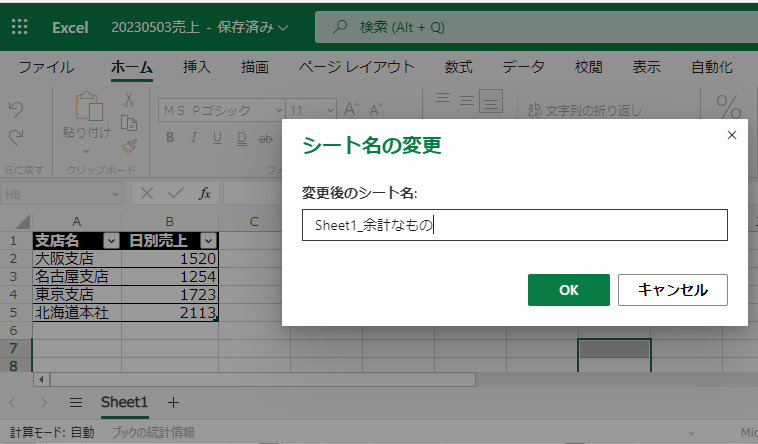
Task: Click the Excel app name link
Action: 70,27
